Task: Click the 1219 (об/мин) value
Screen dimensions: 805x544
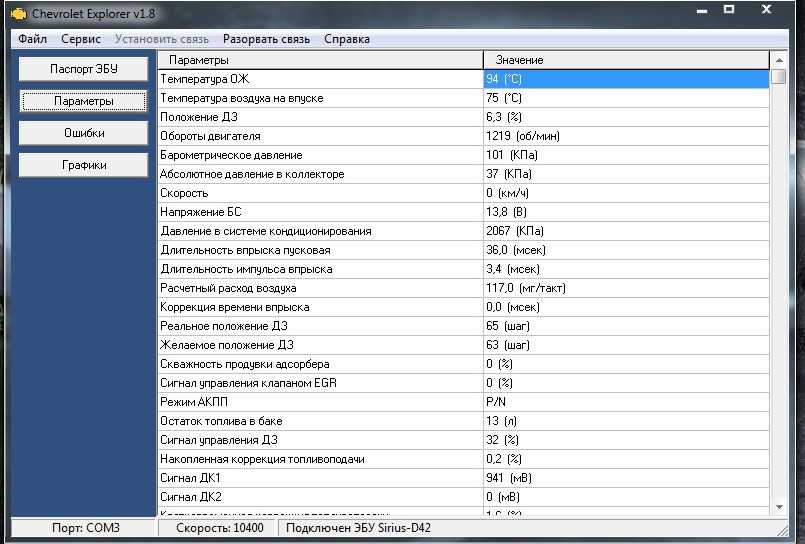Action: pyautogui.click(x=523, y=136)
